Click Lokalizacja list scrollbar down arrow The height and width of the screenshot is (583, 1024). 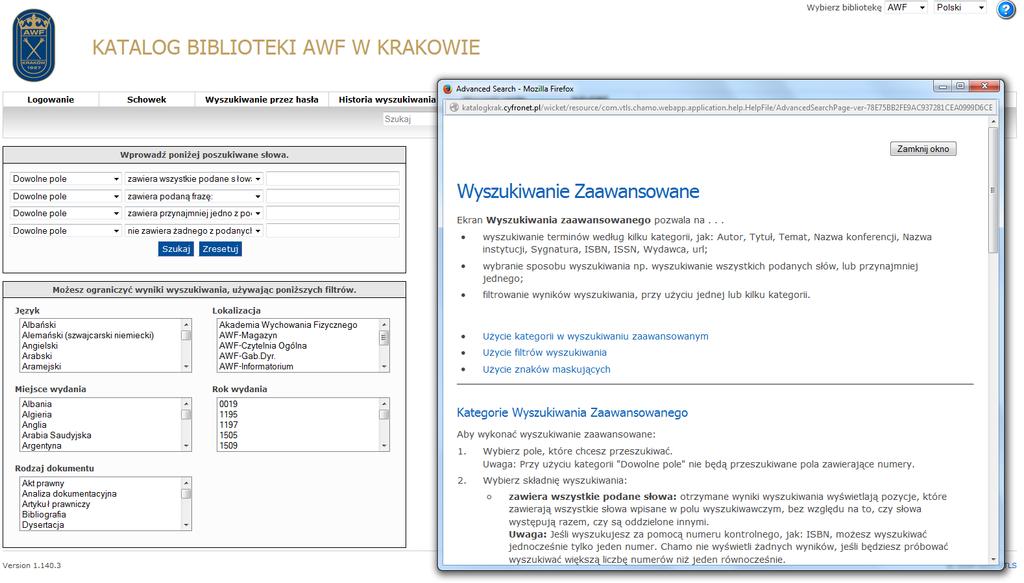coord(384,367)
